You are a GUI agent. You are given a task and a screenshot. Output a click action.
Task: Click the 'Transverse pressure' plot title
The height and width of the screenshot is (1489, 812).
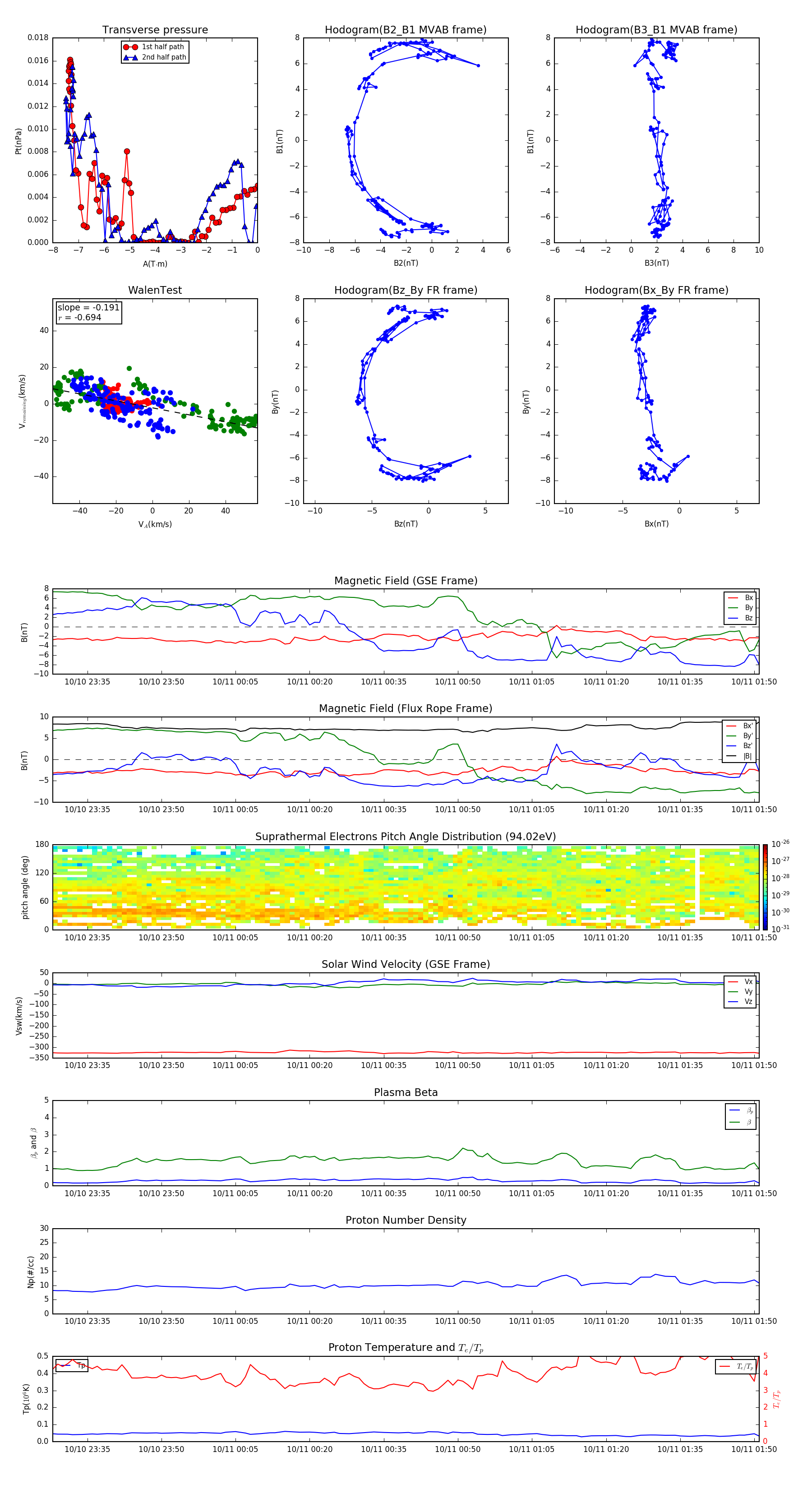(155, 30)
